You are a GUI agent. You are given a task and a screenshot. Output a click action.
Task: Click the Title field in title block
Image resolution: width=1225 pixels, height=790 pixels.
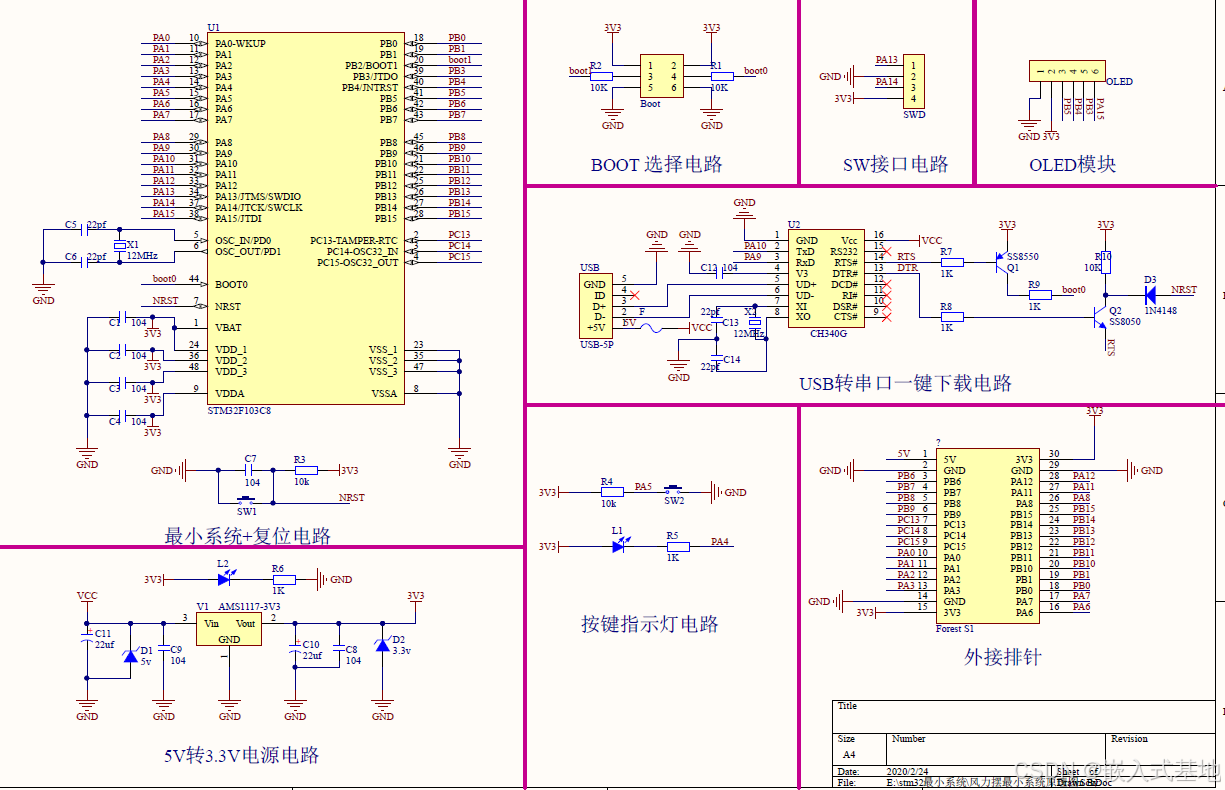tap(1023, 716)
